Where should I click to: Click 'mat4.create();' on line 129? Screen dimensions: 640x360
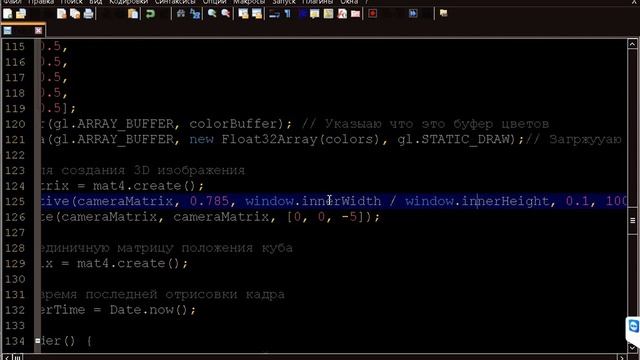pyautogui.click(x=133, y=264)
